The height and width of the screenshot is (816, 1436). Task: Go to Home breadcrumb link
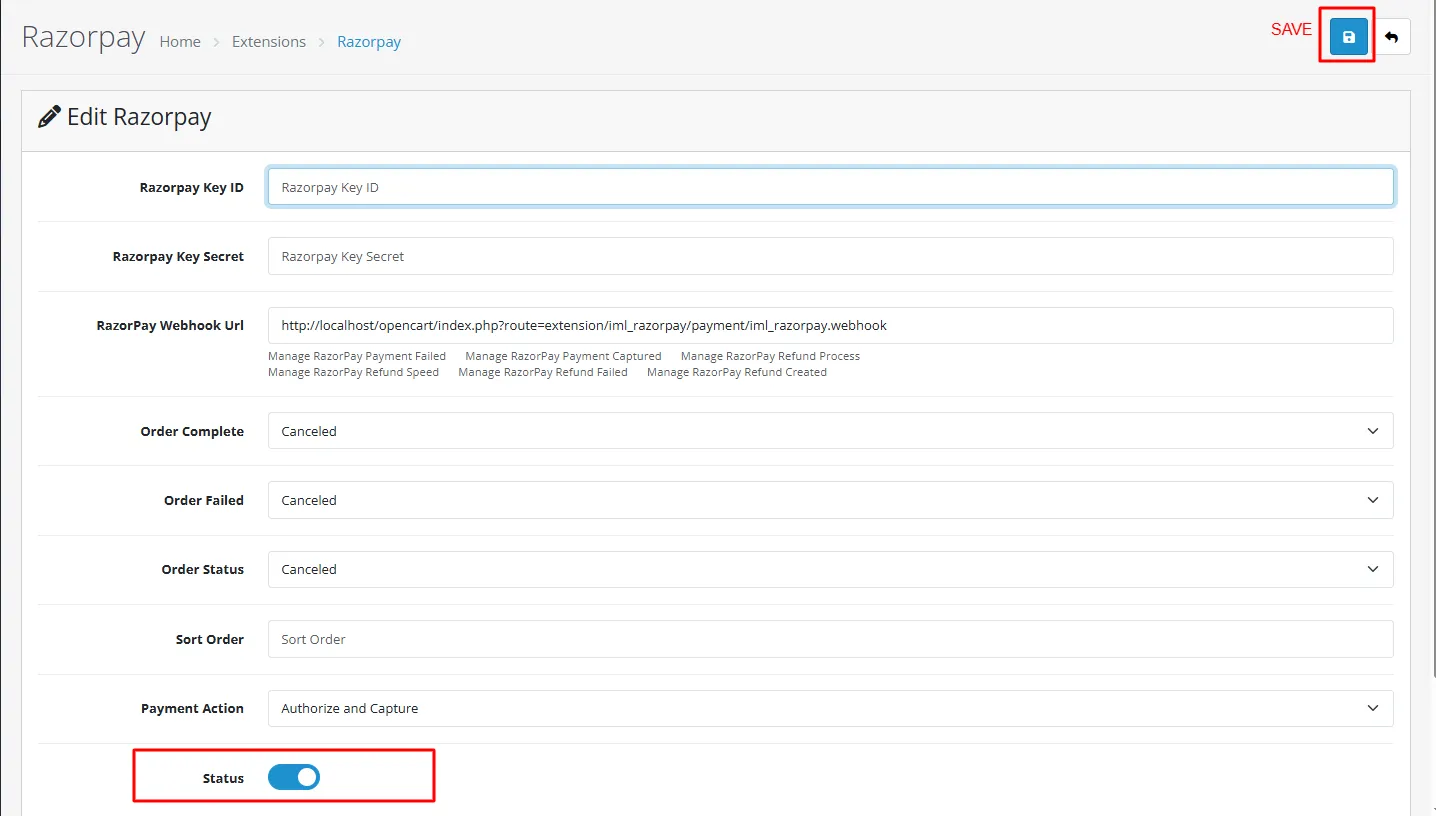180,42
